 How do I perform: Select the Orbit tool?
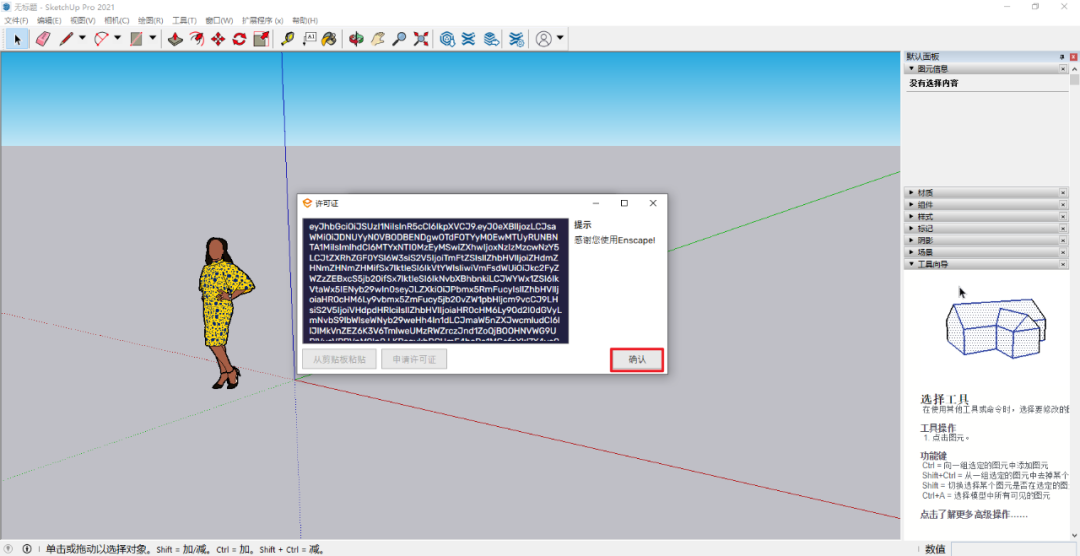click(x=355, y=39)
